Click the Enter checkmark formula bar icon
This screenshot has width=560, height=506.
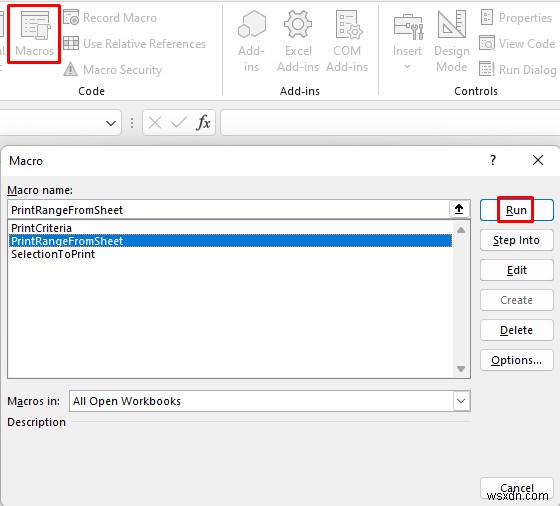(x=179, y=123)
